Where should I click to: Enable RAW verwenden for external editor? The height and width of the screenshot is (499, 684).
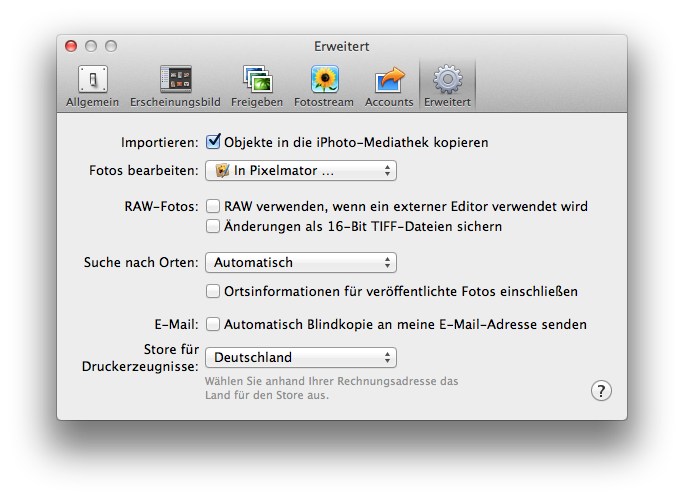click(213, 207)
